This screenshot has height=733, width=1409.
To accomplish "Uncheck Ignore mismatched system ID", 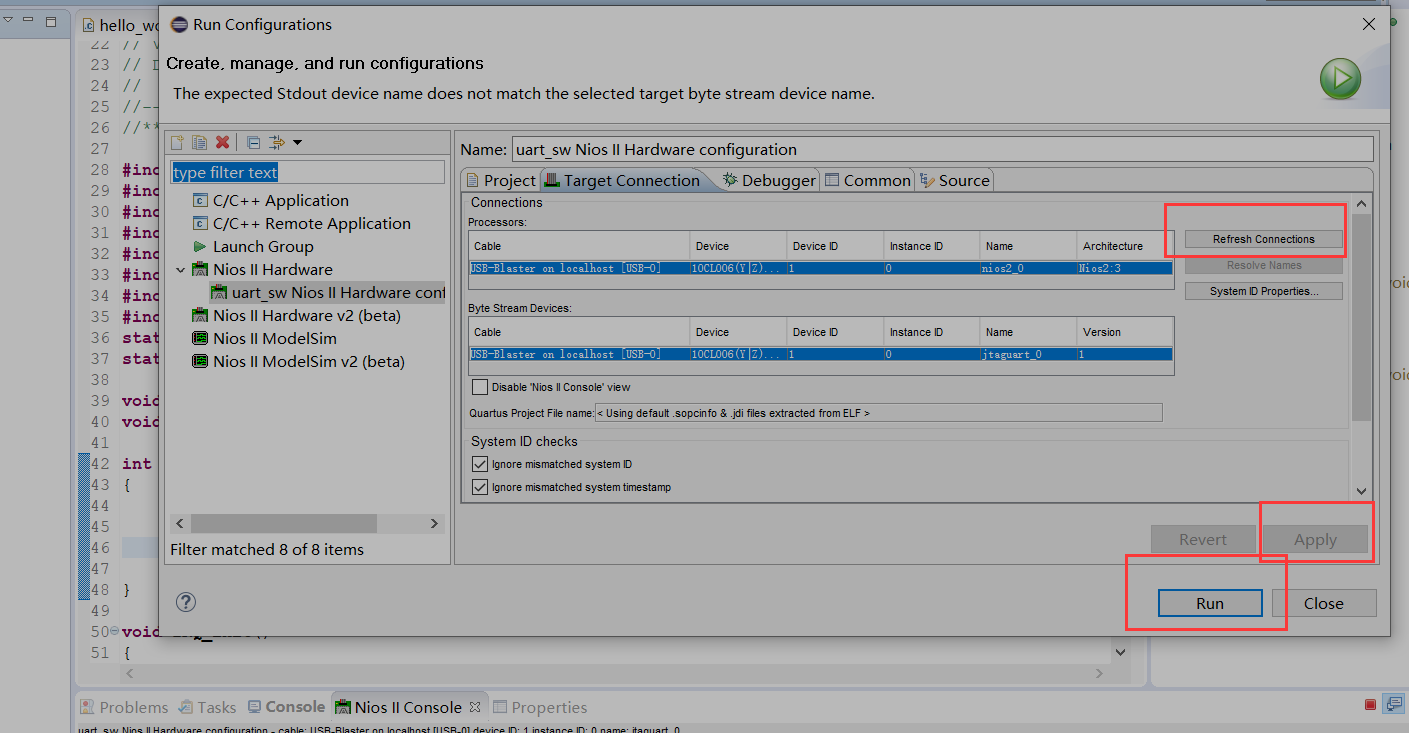I will click(x=481, y=463).
